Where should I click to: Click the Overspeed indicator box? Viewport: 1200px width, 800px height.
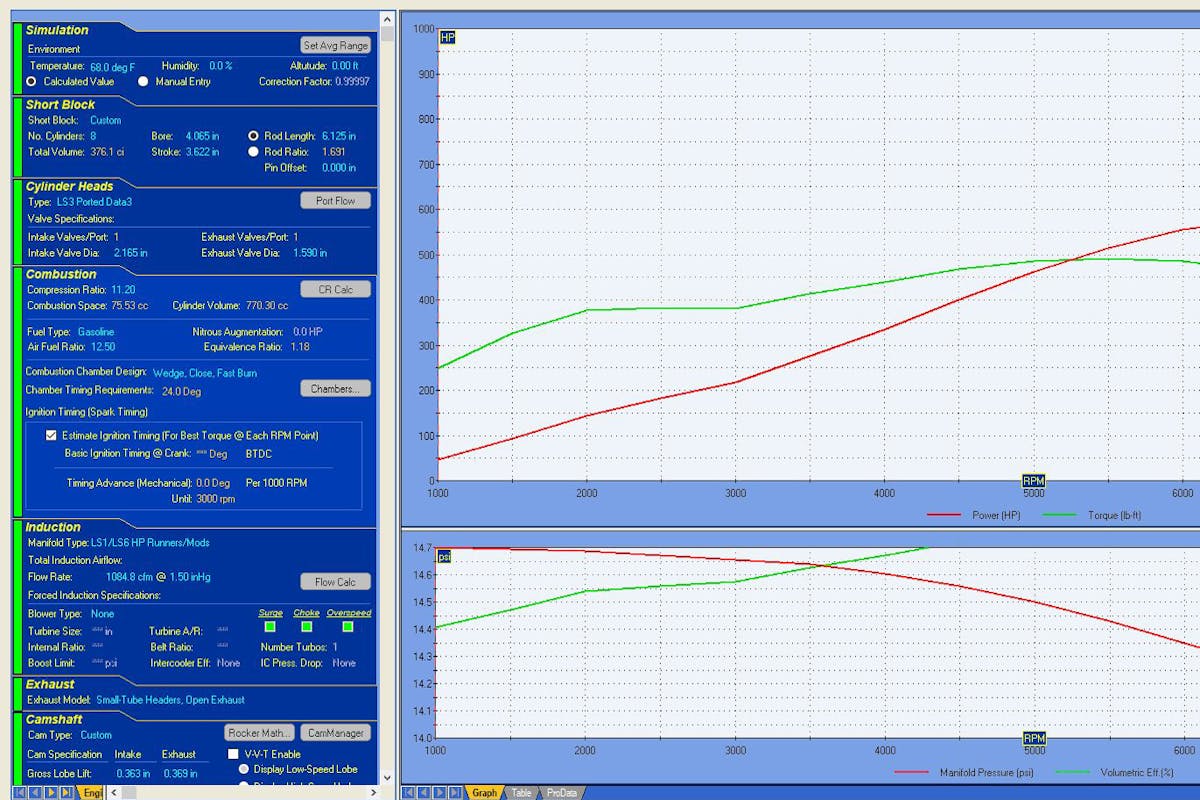point(348,627)
